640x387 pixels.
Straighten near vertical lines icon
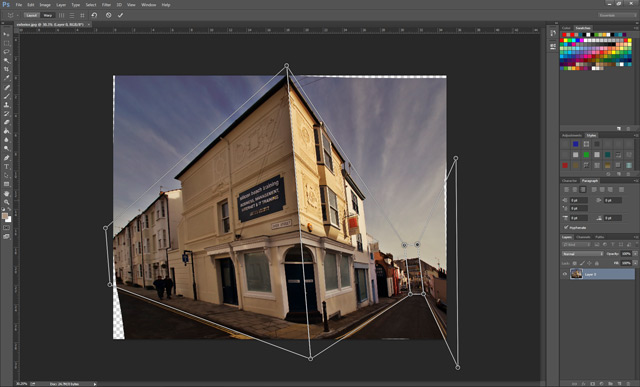[x=62, y=15]
